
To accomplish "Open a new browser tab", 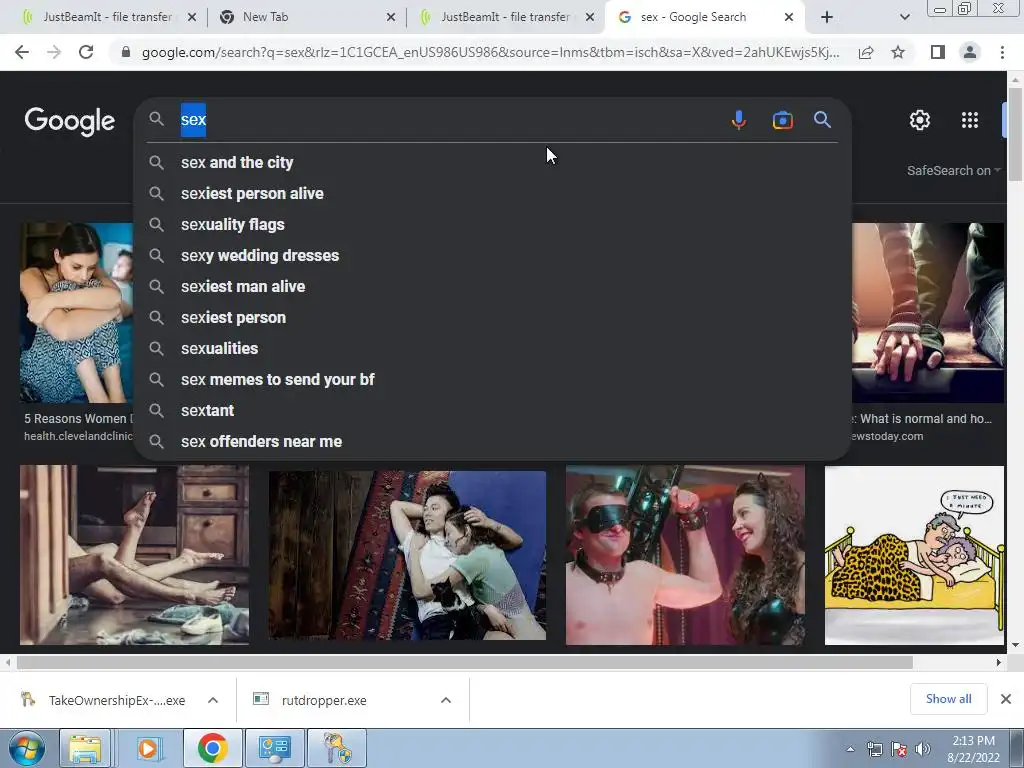I will pos(827,17).
